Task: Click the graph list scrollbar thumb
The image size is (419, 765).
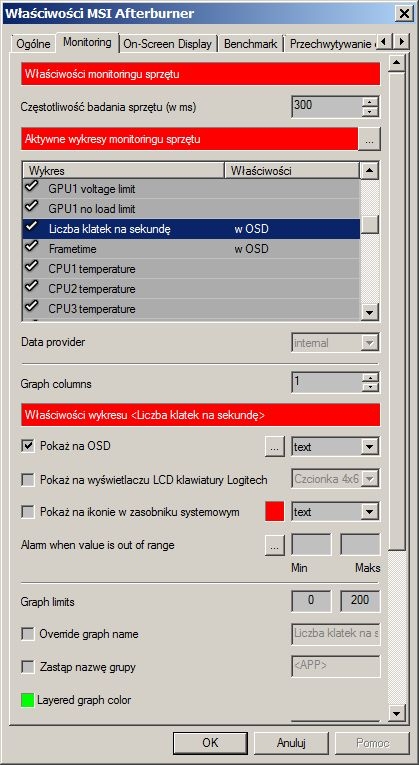Action: [x=370, y=224]
